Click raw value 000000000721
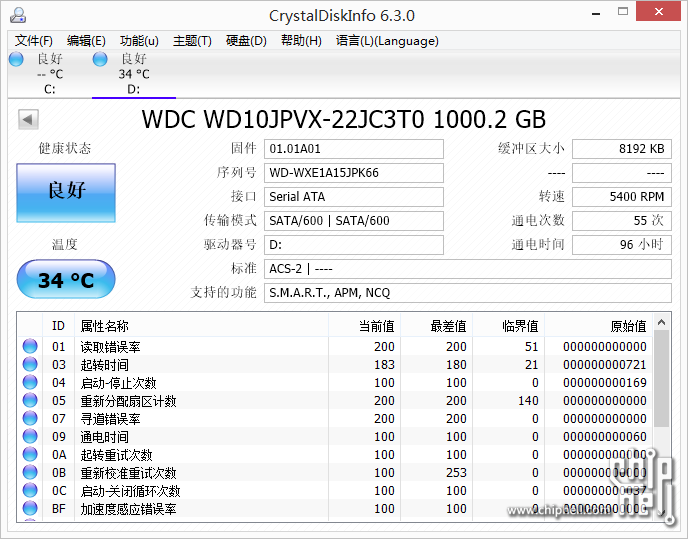 (605, 365)
